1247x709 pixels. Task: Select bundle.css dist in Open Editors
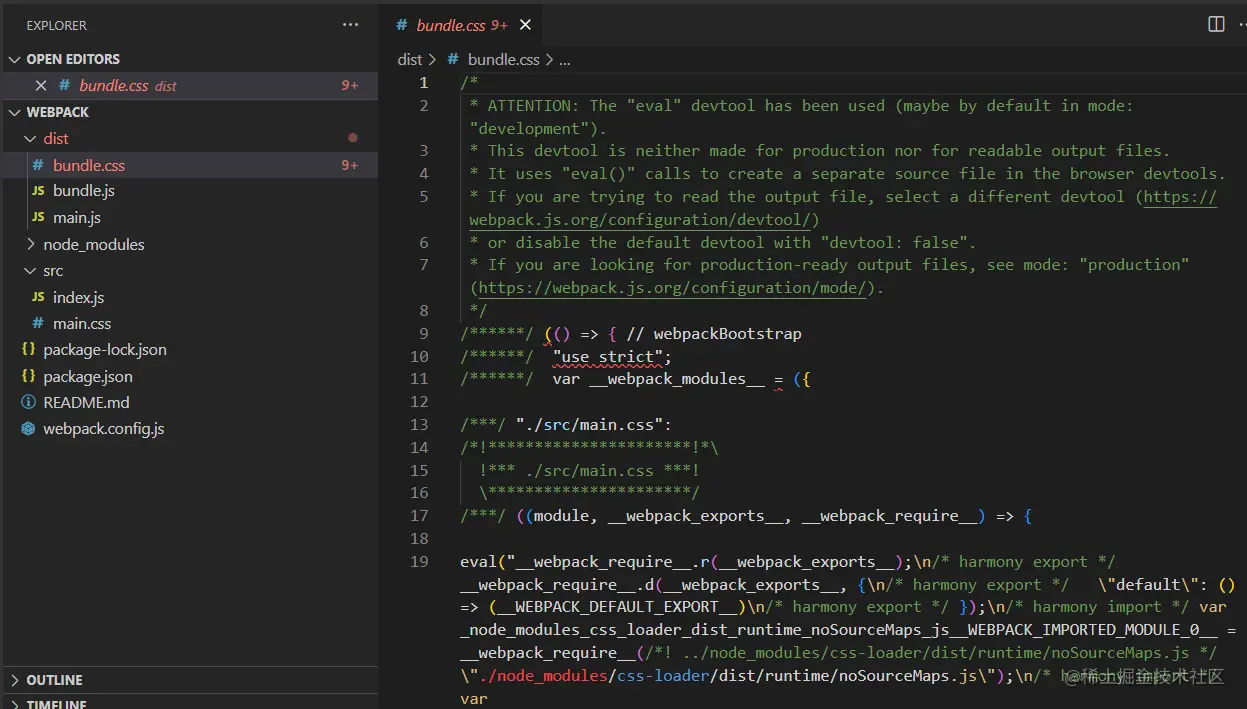(189, 86)
